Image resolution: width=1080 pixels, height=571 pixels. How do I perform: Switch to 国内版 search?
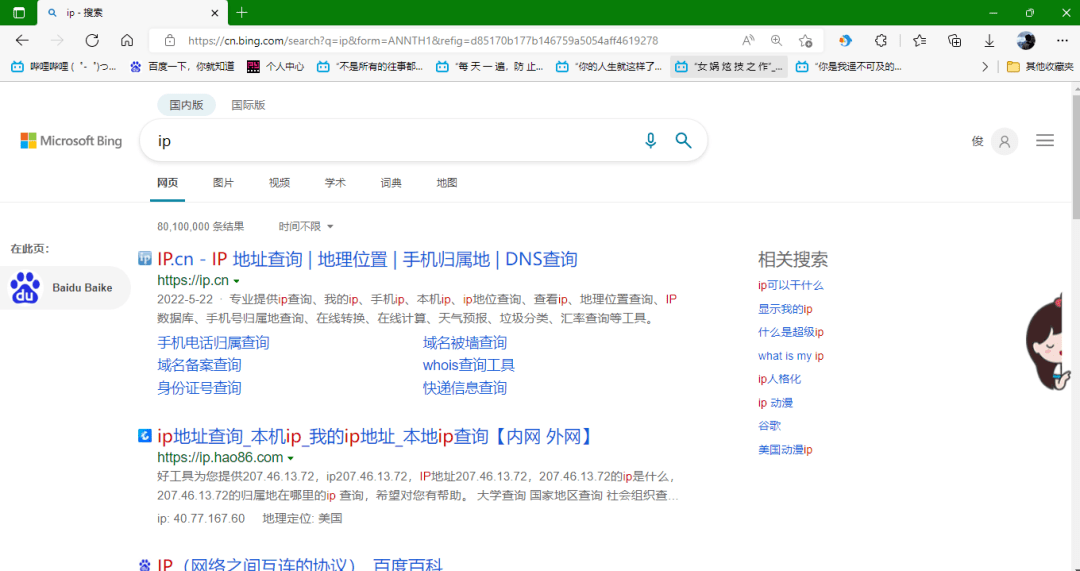click(187, 105)
